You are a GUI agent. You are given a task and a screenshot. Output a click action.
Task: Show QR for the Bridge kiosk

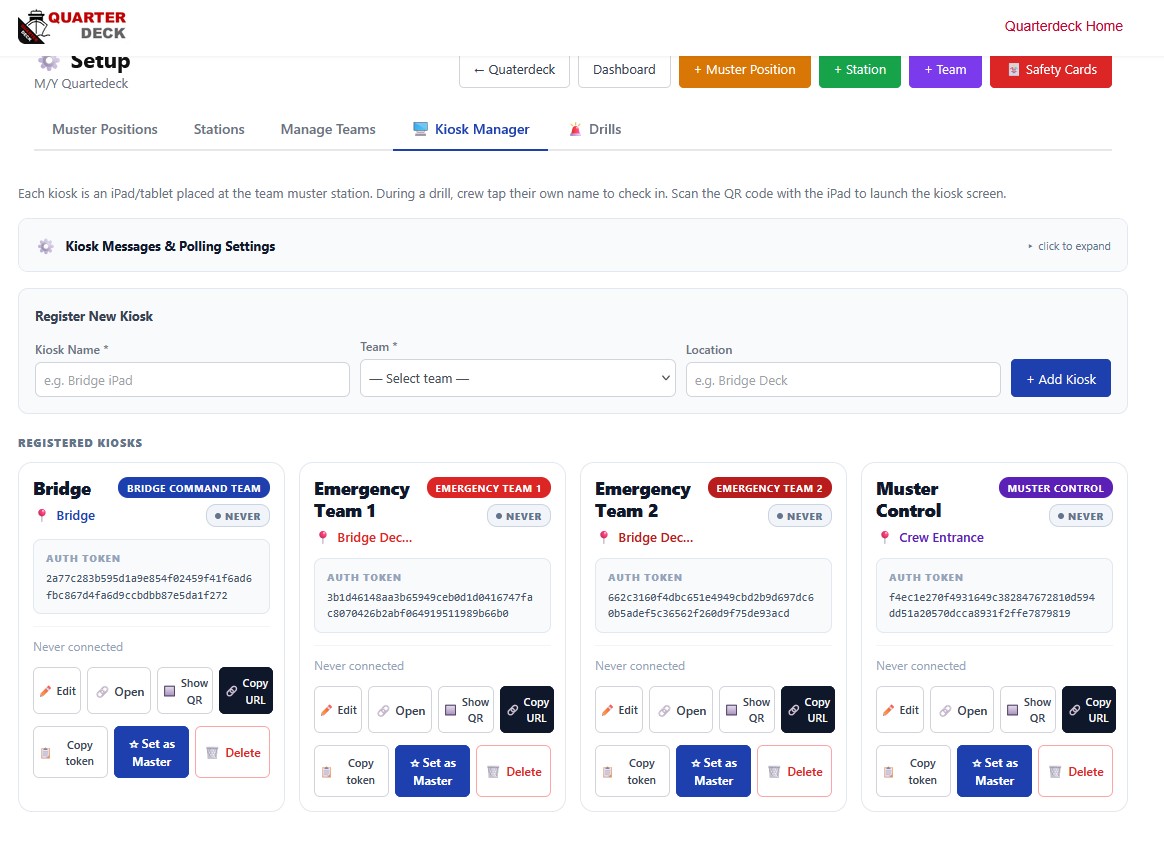pos(186,691)
